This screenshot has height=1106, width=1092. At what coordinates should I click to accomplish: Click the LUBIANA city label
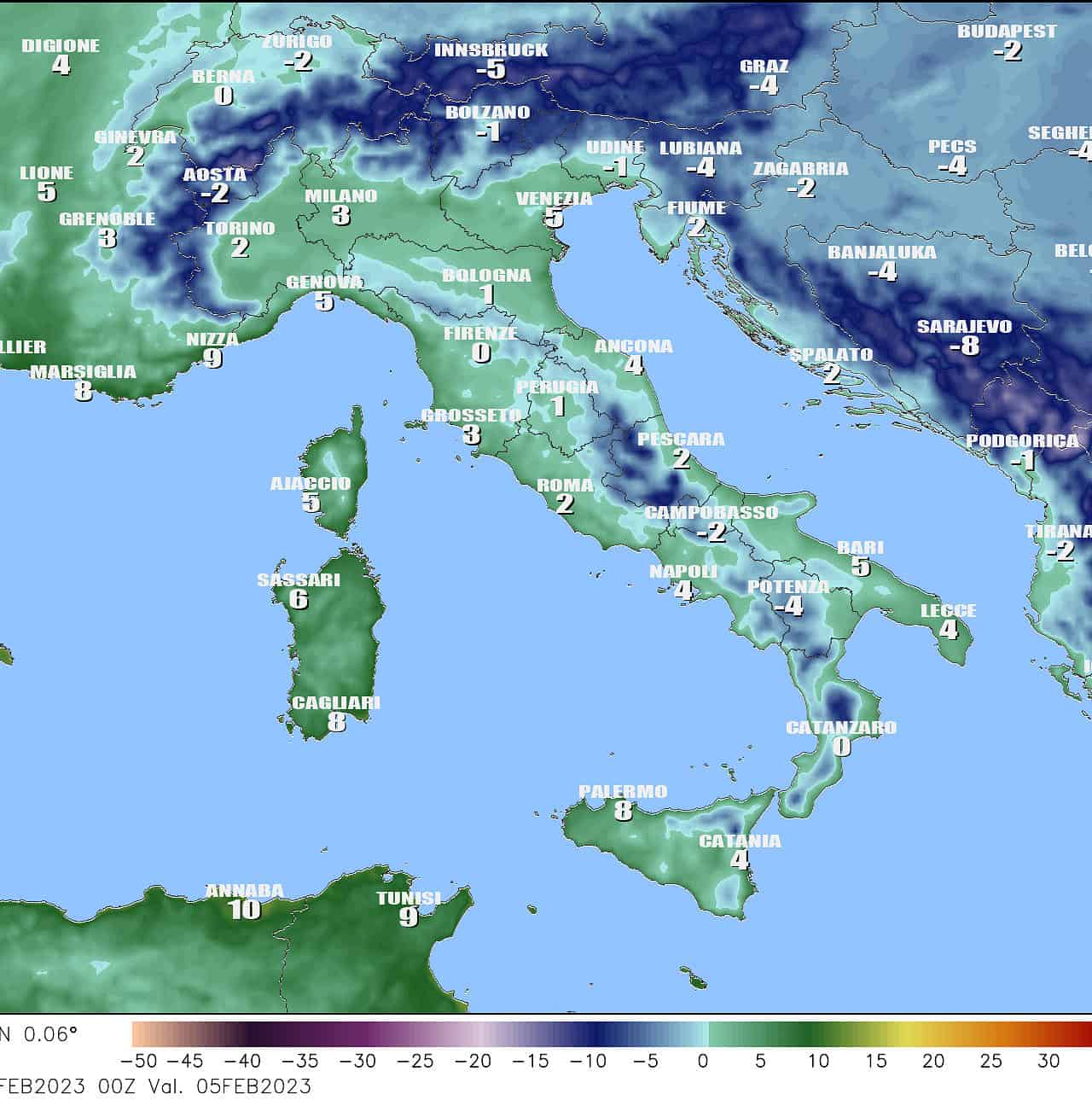701,148
